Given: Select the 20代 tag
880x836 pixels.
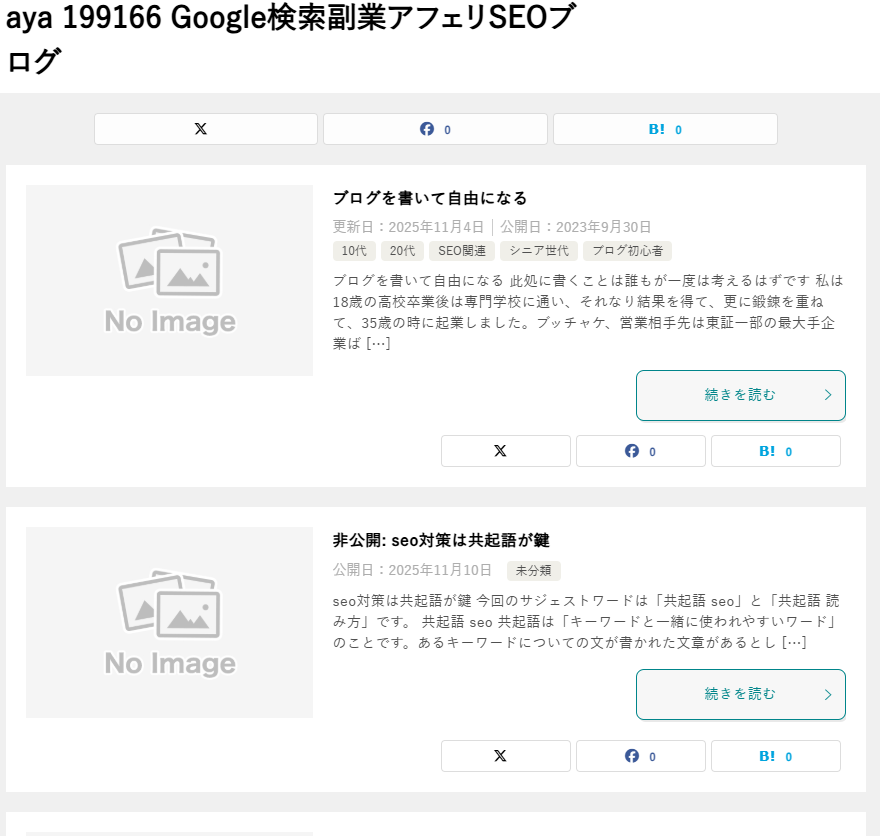Looking at the screenshot, I should point(402,251).
